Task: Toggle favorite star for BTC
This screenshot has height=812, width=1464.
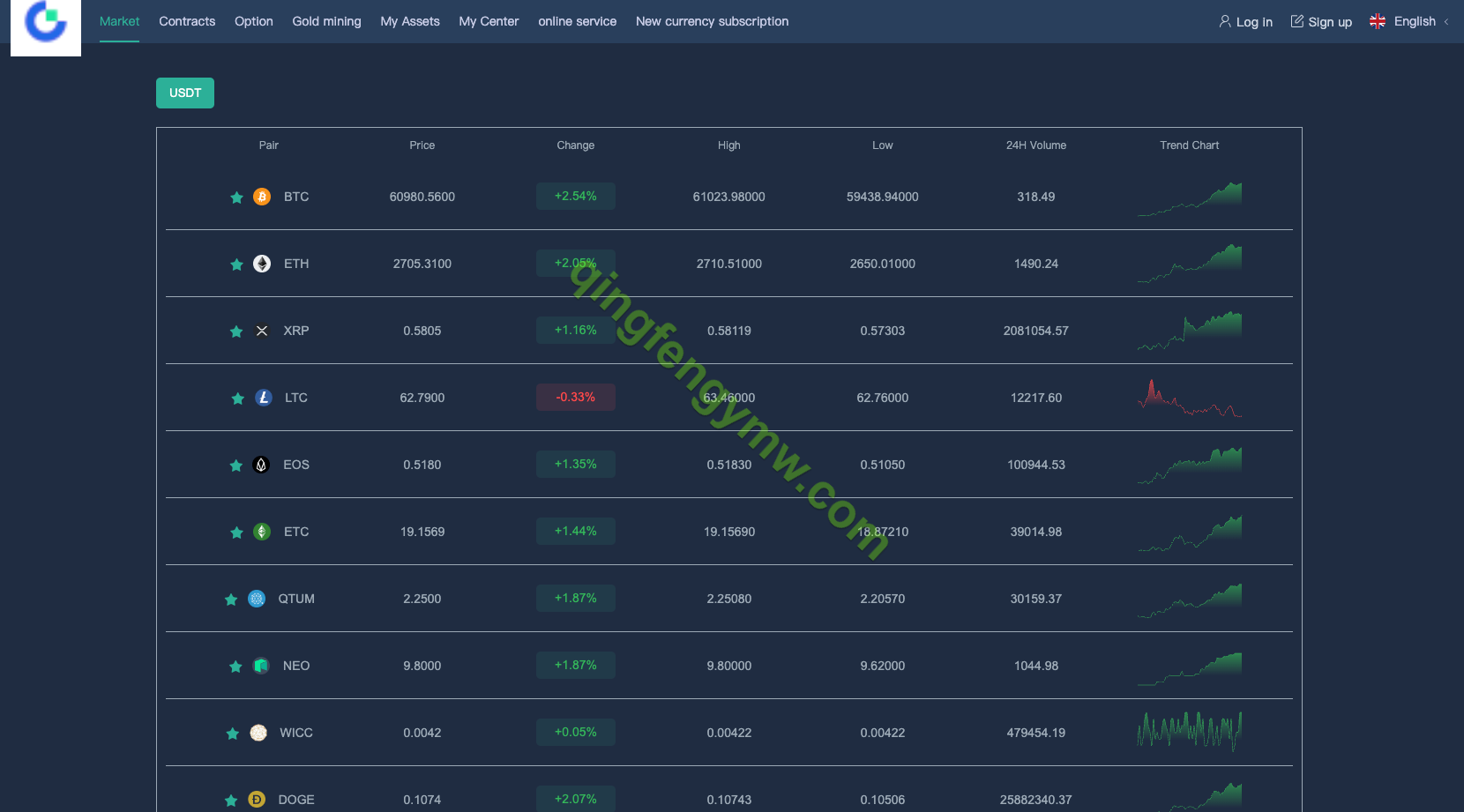Action: 236,197
